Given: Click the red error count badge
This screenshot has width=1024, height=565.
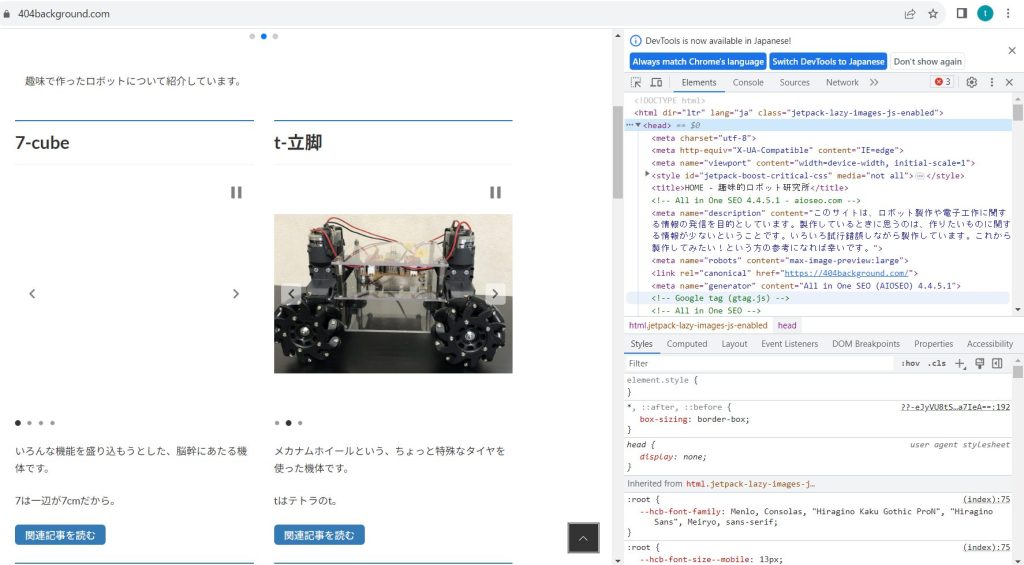Looking at the screenshot, I should pyautogui.click(x=942, y=82).
